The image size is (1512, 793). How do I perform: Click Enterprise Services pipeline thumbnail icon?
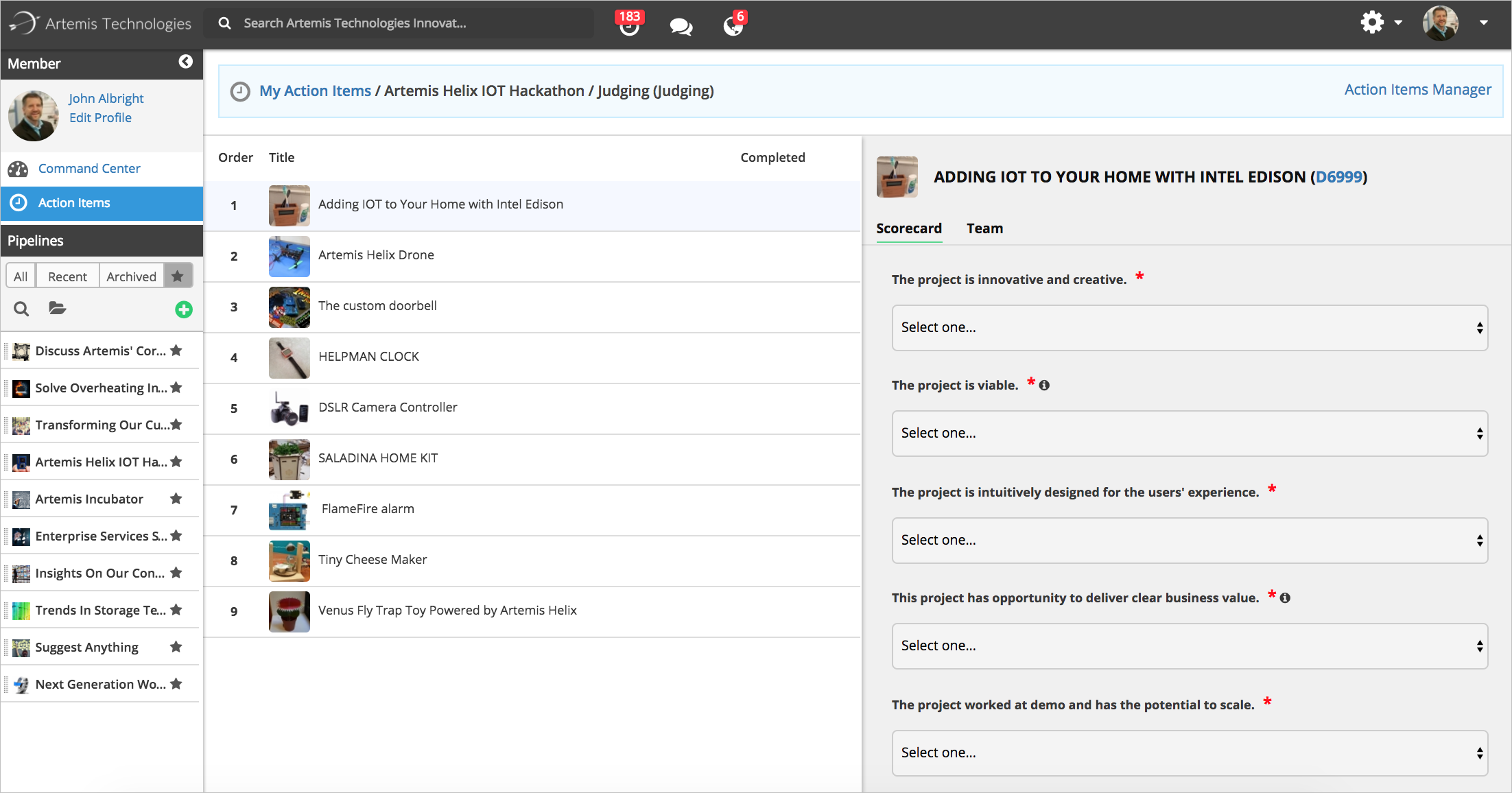click(x=21, y=536)
